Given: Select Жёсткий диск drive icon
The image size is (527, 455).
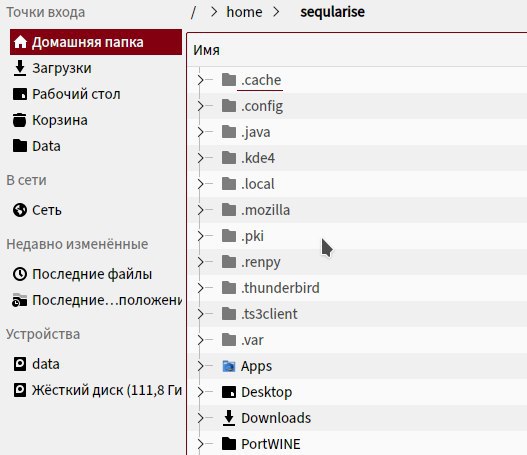Looking at the screenshot, I should point(20,390).
